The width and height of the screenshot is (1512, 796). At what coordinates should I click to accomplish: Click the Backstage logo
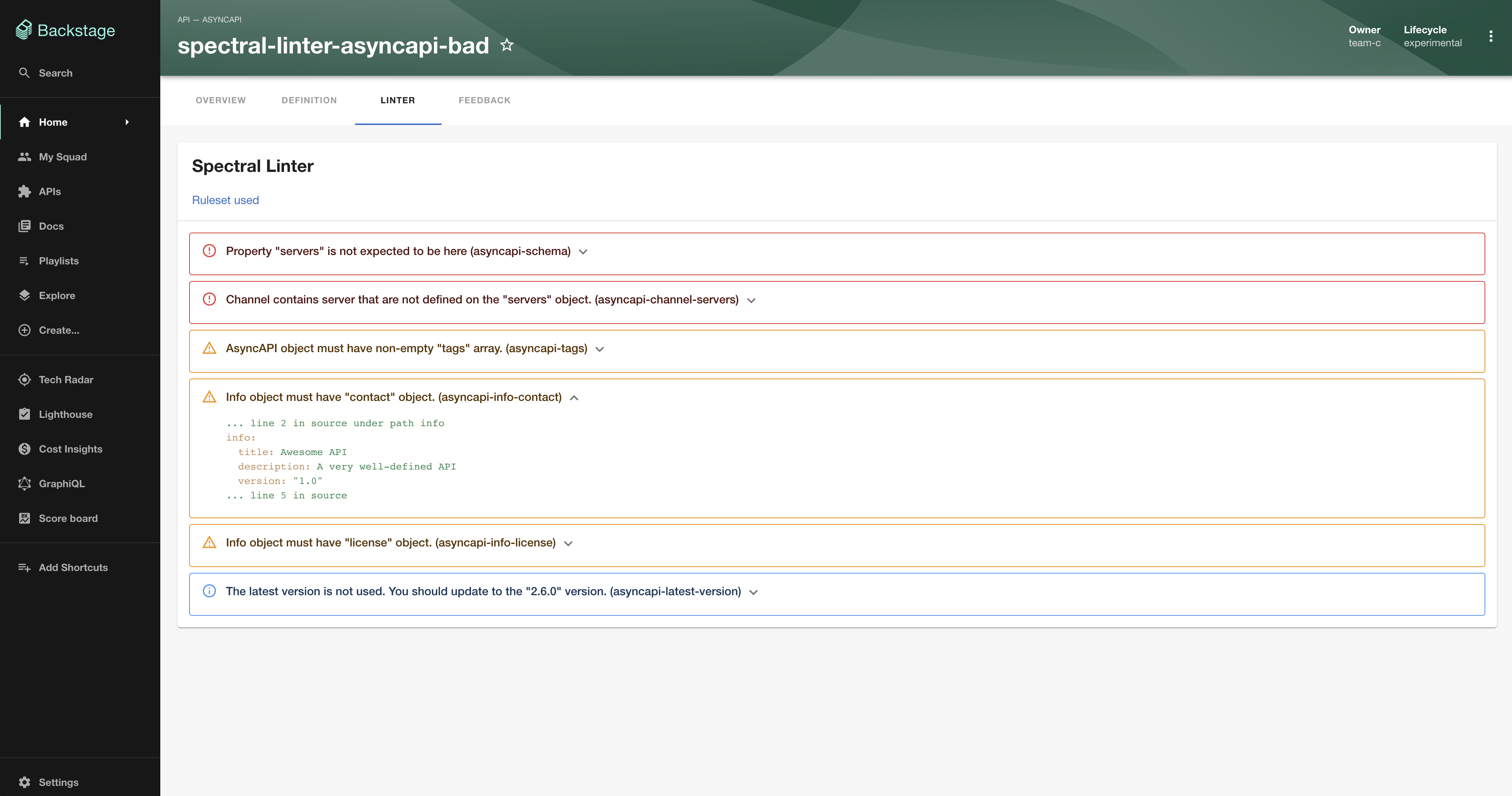[x=65, y=30]
